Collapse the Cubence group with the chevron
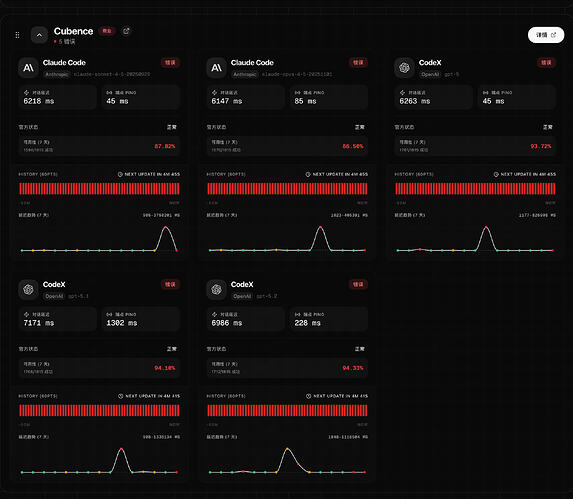 coord(39,35)
